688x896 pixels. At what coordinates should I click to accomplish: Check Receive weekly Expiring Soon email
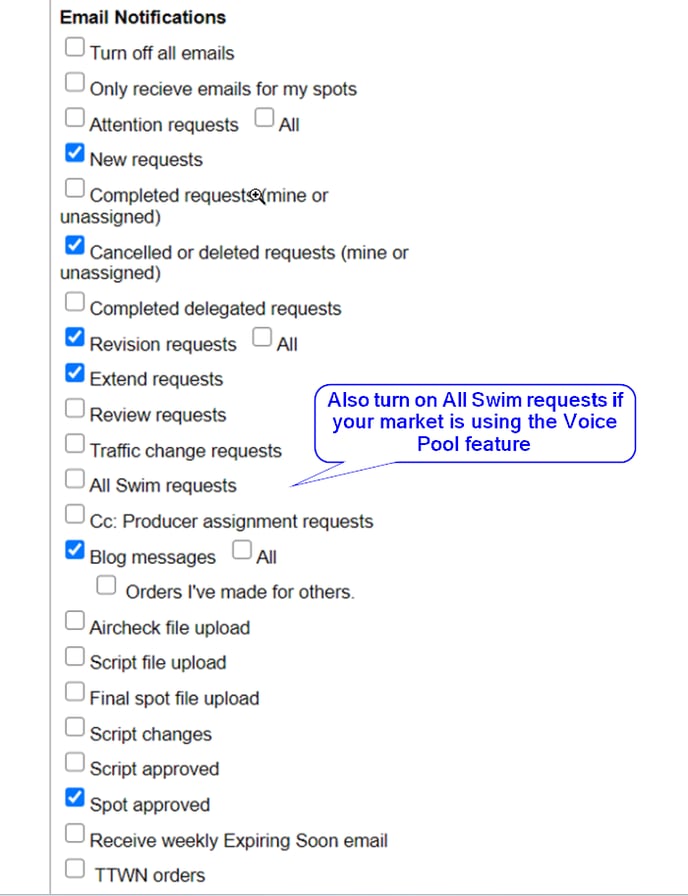[75, 833]
